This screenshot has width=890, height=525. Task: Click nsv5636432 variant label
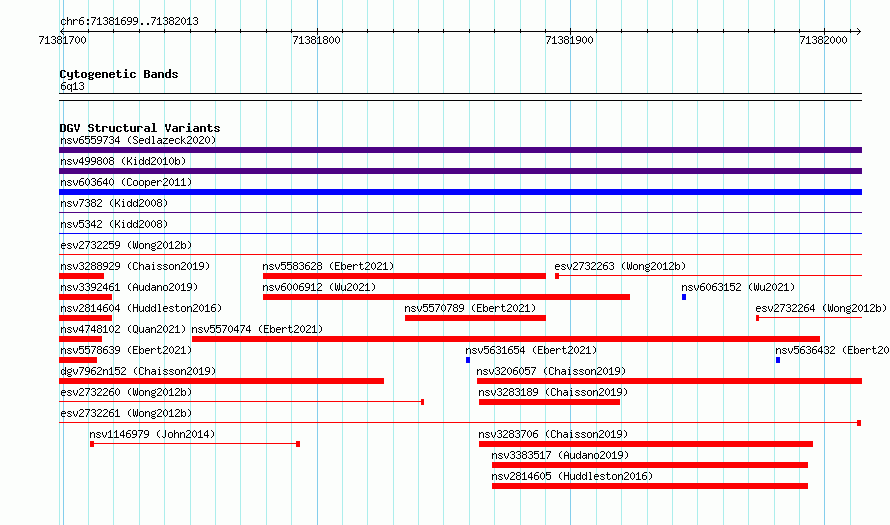(x=832, y=350)
